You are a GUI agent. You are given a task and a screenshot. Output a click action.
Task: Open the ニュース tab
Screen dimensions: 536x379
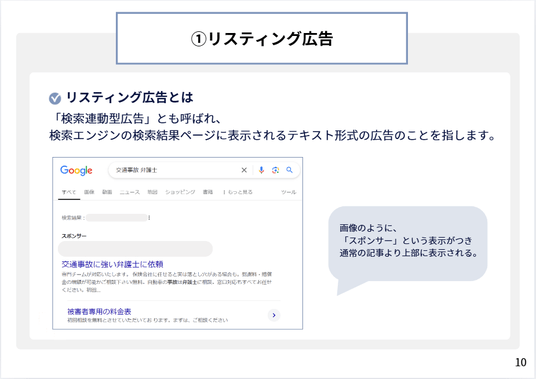coord(130,192)
